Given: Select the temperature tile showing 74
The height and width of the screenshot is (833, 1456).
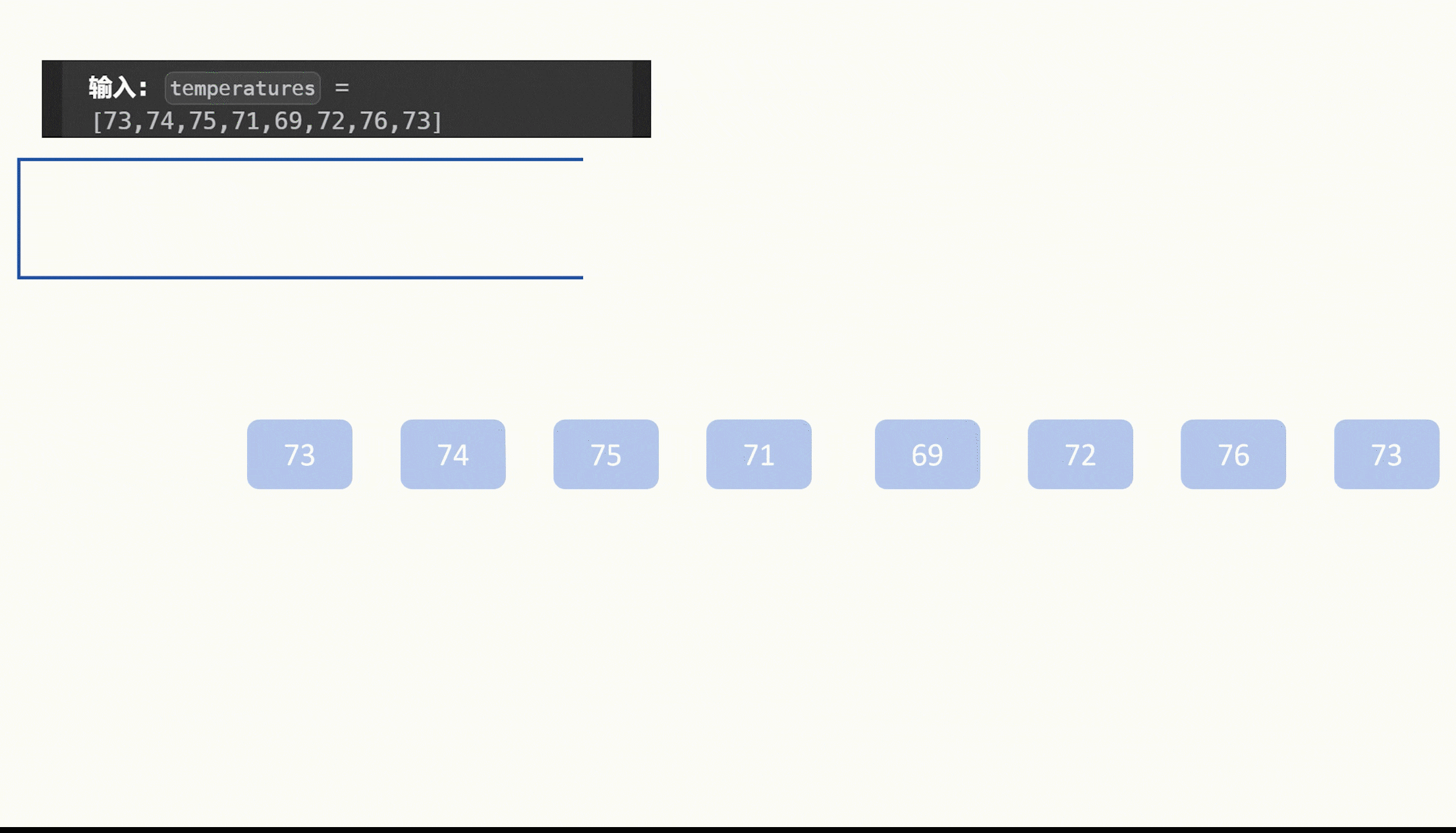Looking at the screenshot, I should (x=452, y=454).
